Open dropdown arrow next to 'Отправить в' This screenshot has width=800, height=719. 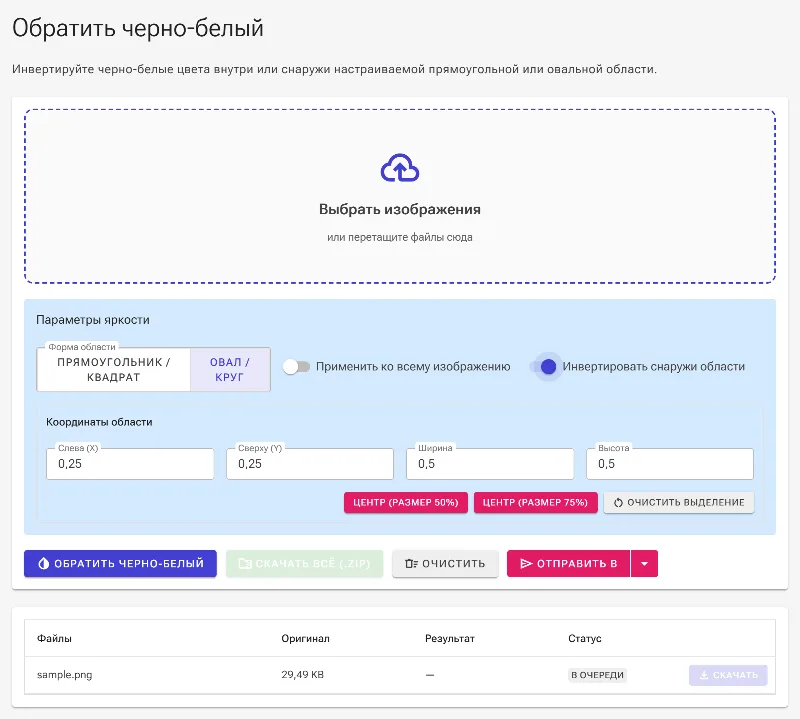point(644,563)
